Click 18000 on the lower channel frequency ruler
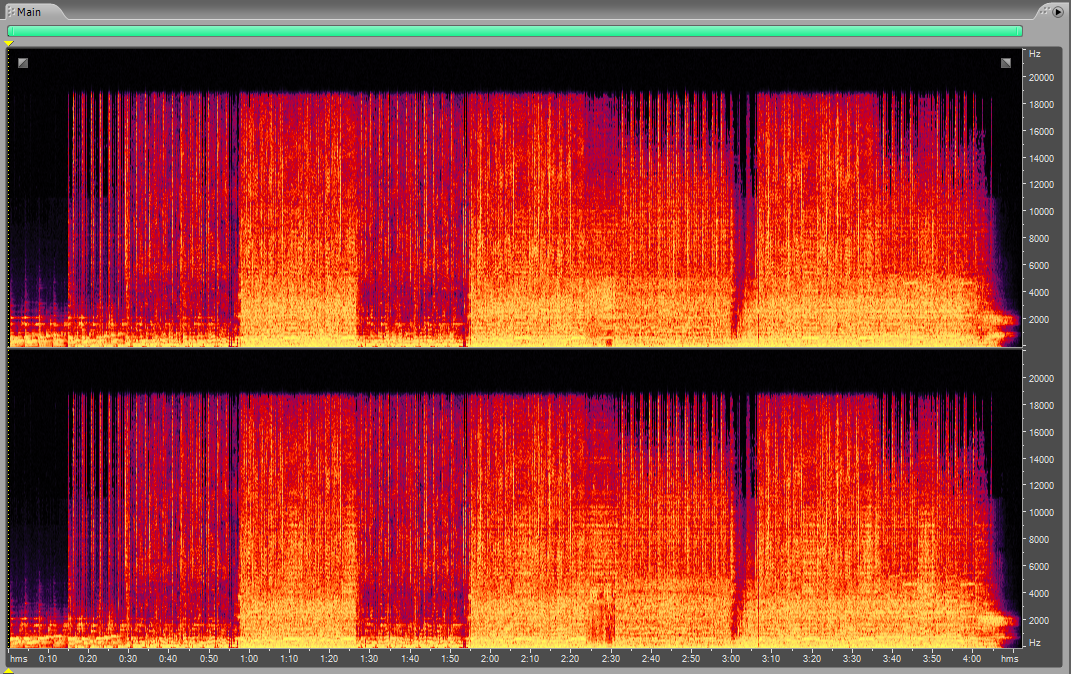This screenshot has height=674, width=1071. coord(1041,406)
